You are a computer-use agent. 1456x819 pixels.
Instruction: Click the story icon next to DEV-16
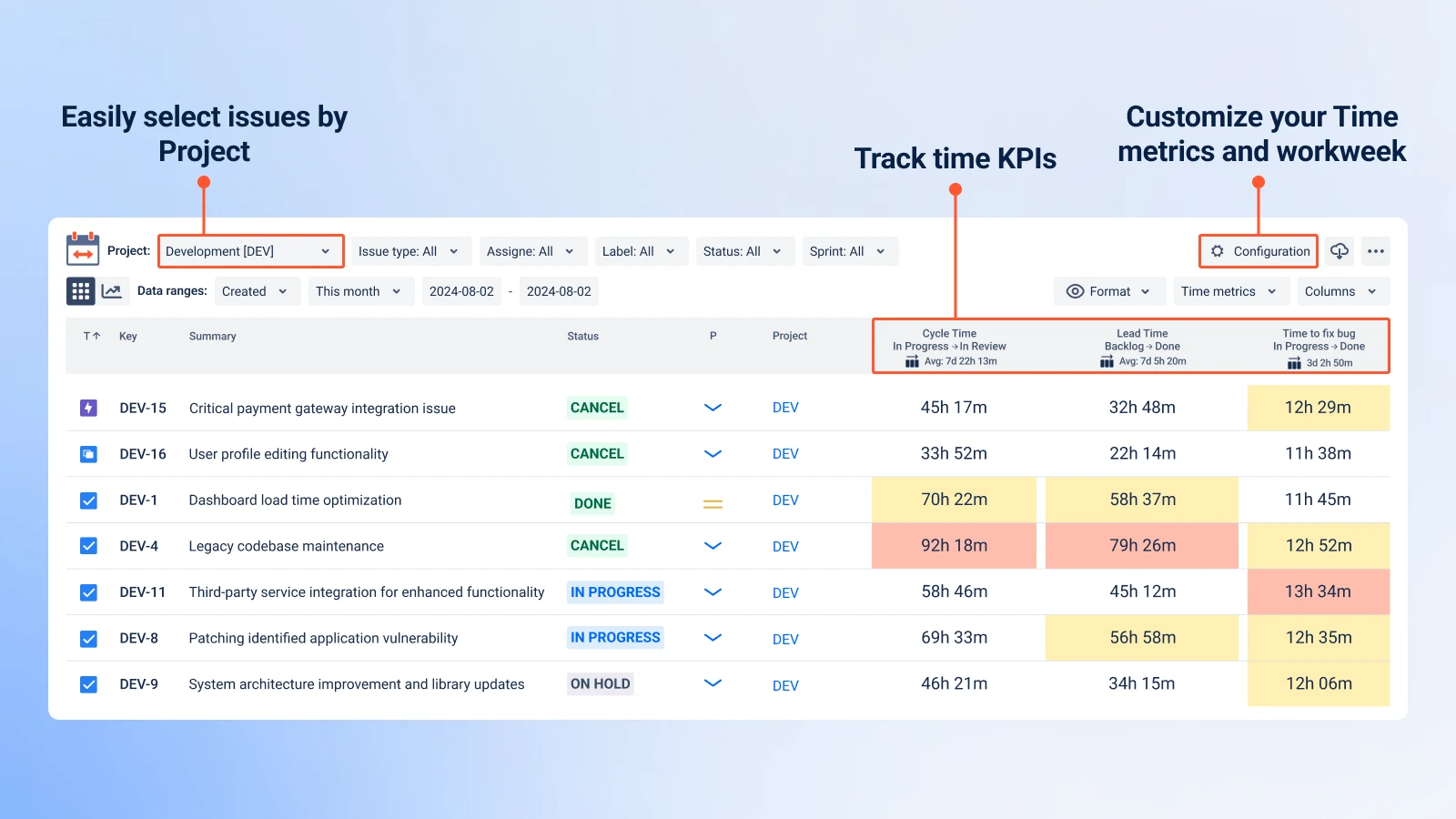click(x=88, y=453)
